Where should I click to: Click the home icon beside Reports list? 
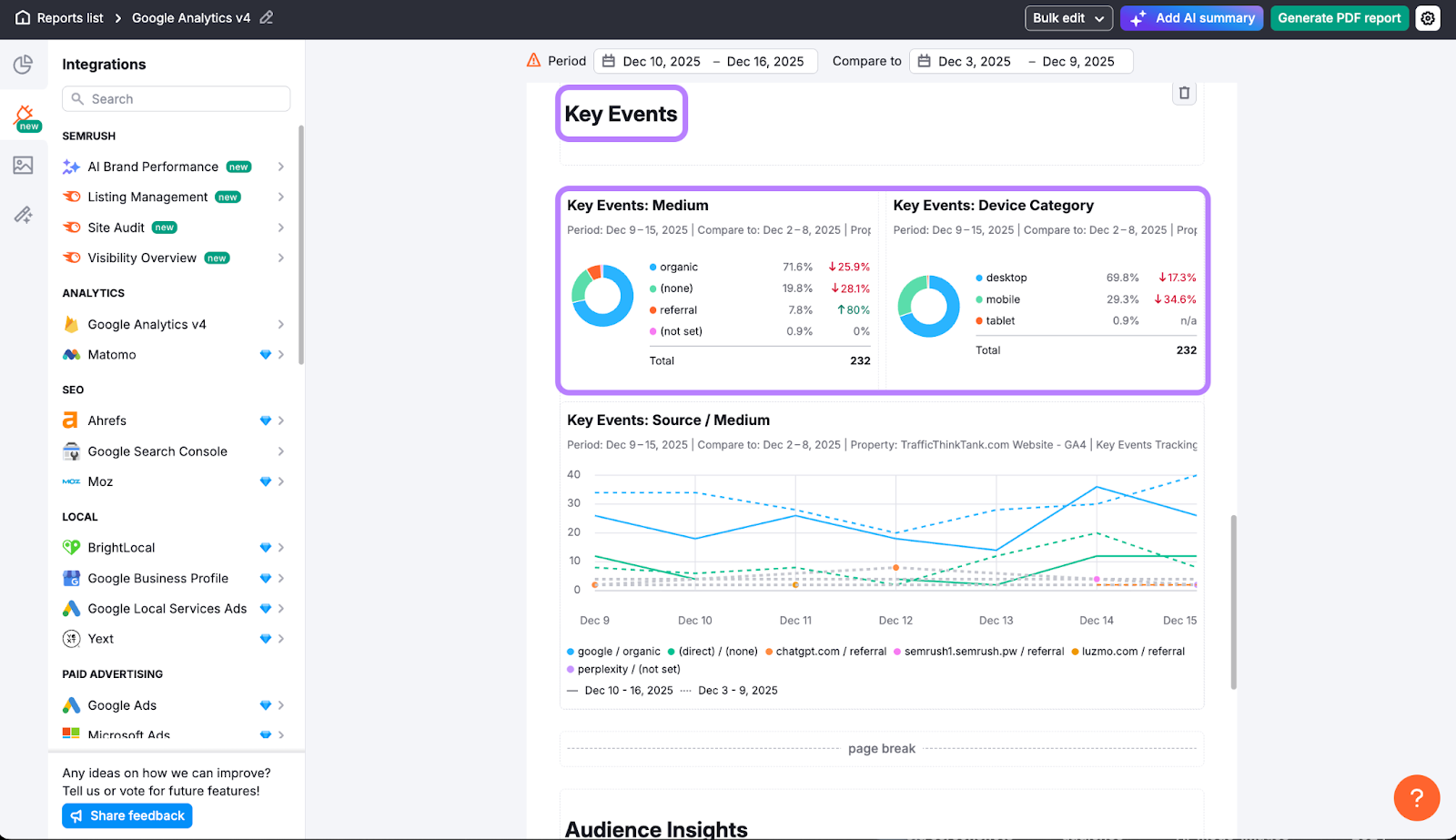pyautogui.click(x=23, y=18)
